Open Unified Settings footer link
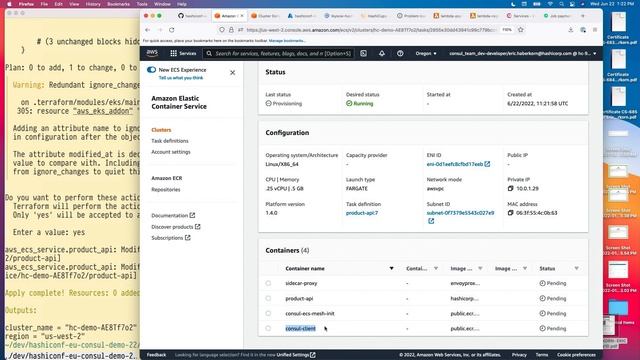 (x=296, y=355)
